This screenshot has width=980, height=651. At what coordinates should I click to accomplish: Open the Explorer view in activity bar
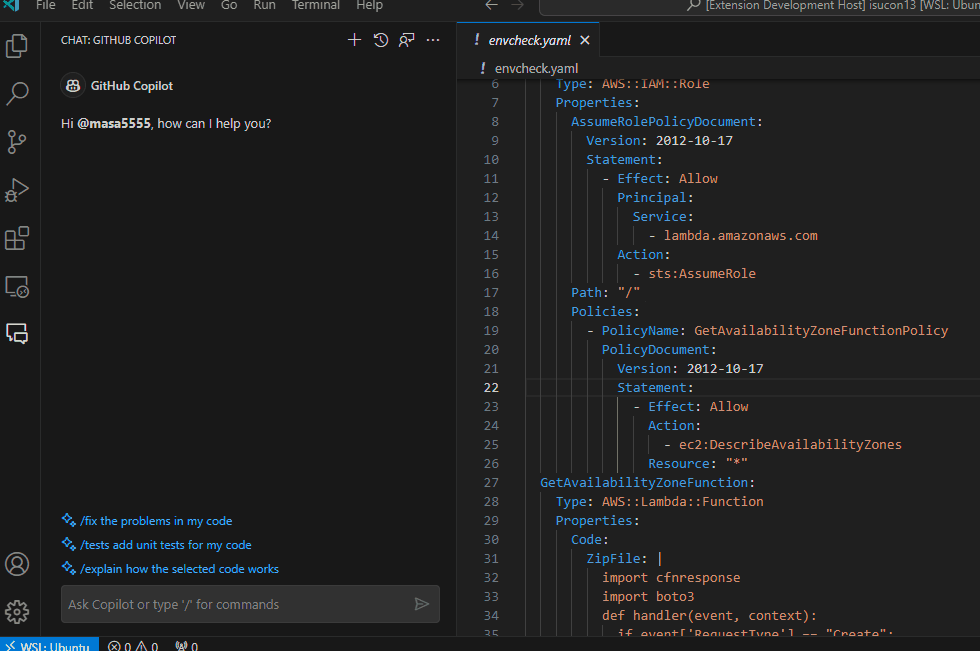(17, 46)
